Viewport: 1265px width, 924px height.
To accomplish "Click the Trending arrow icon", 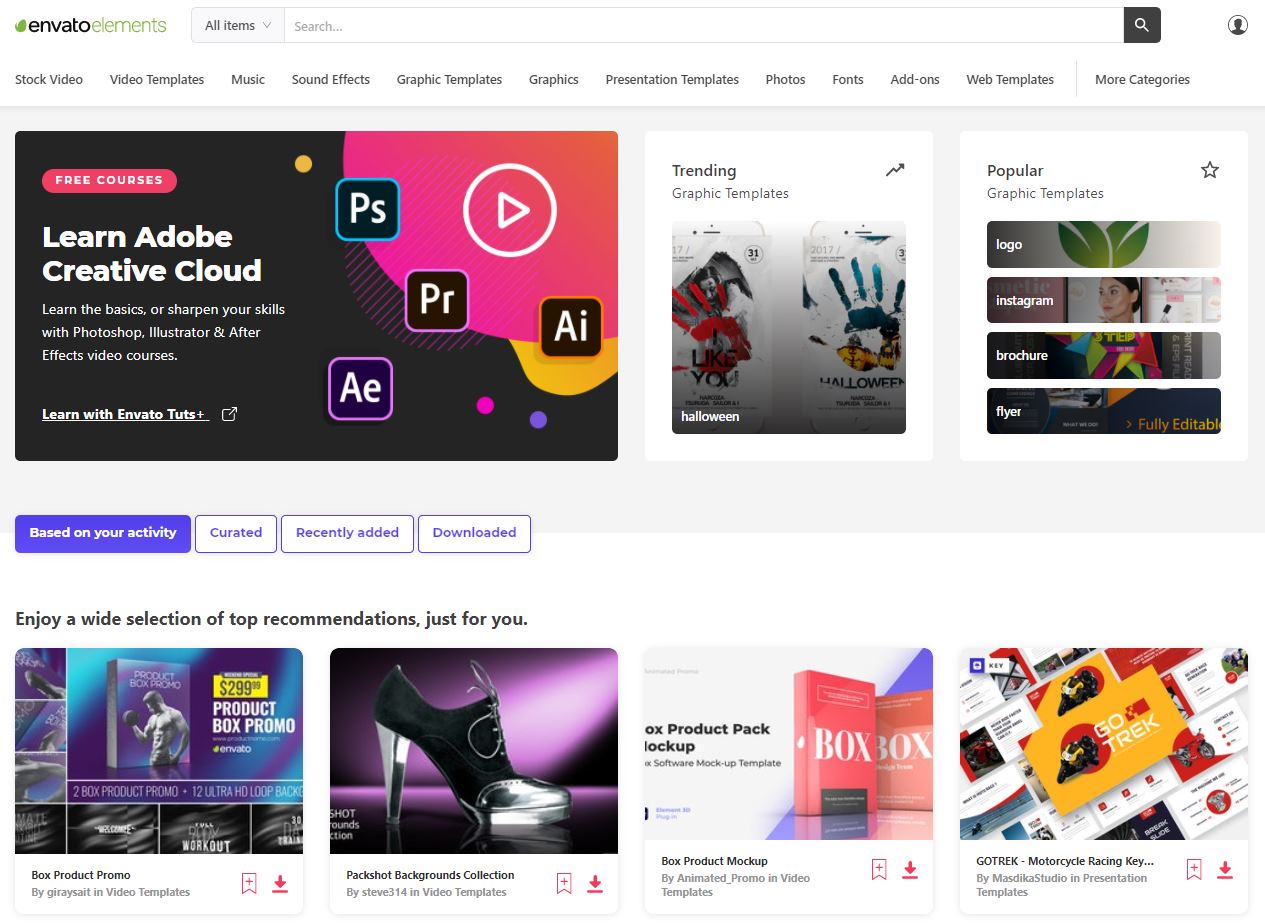I will point(895,170).
